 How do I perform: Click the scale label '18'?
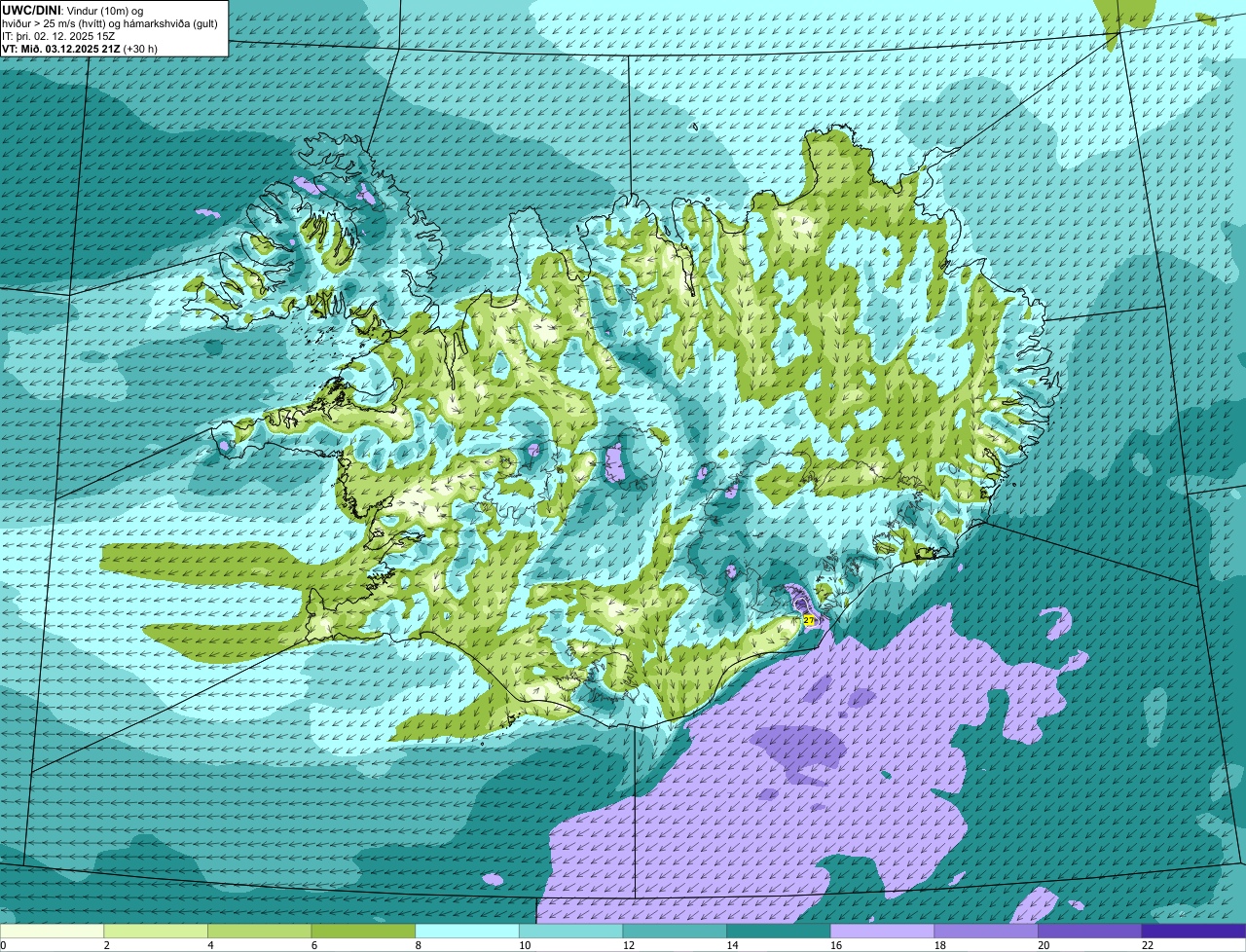[939, 945]
